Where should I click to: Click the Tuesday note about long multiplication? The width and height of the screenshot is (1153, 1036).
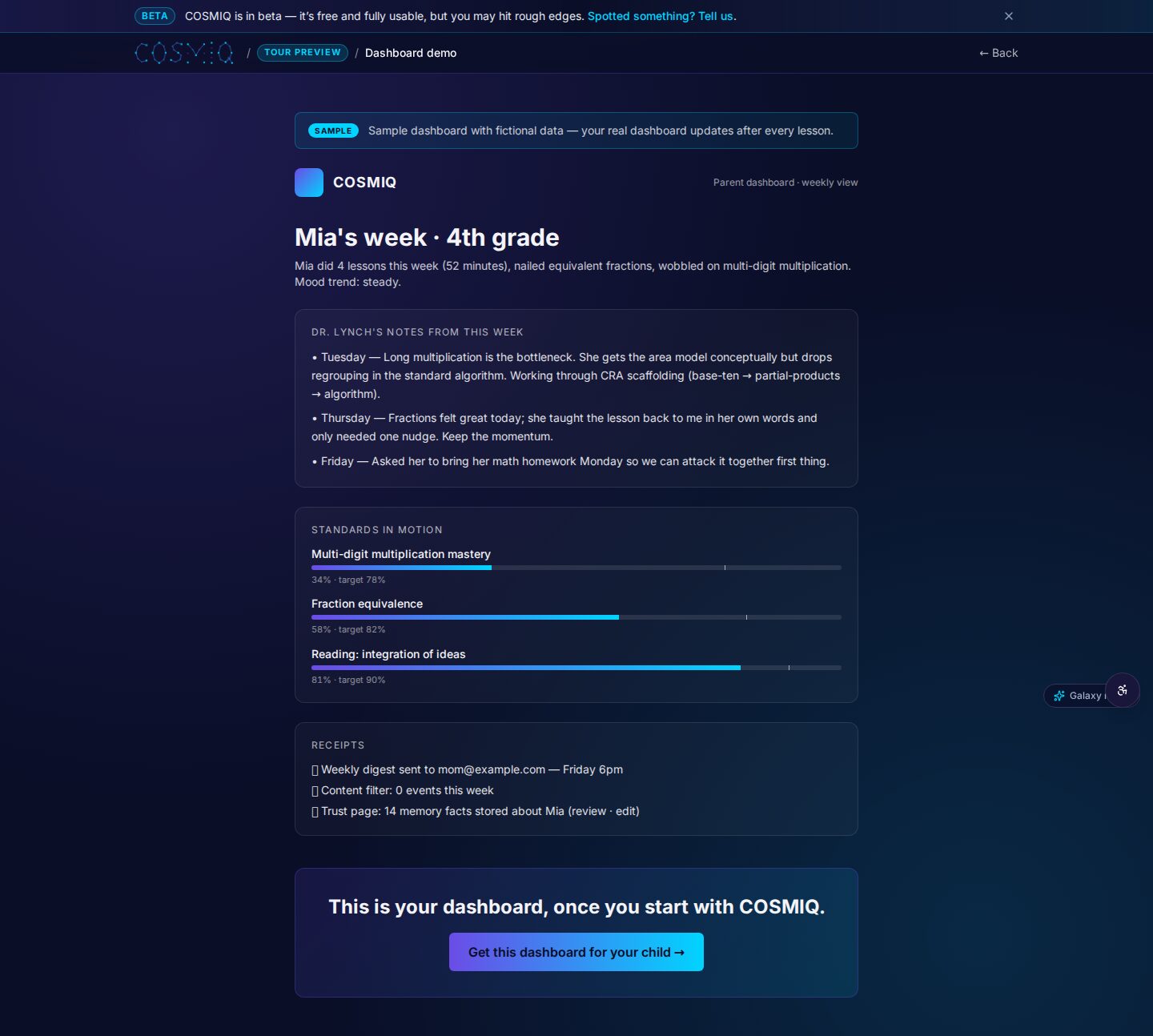576,375
